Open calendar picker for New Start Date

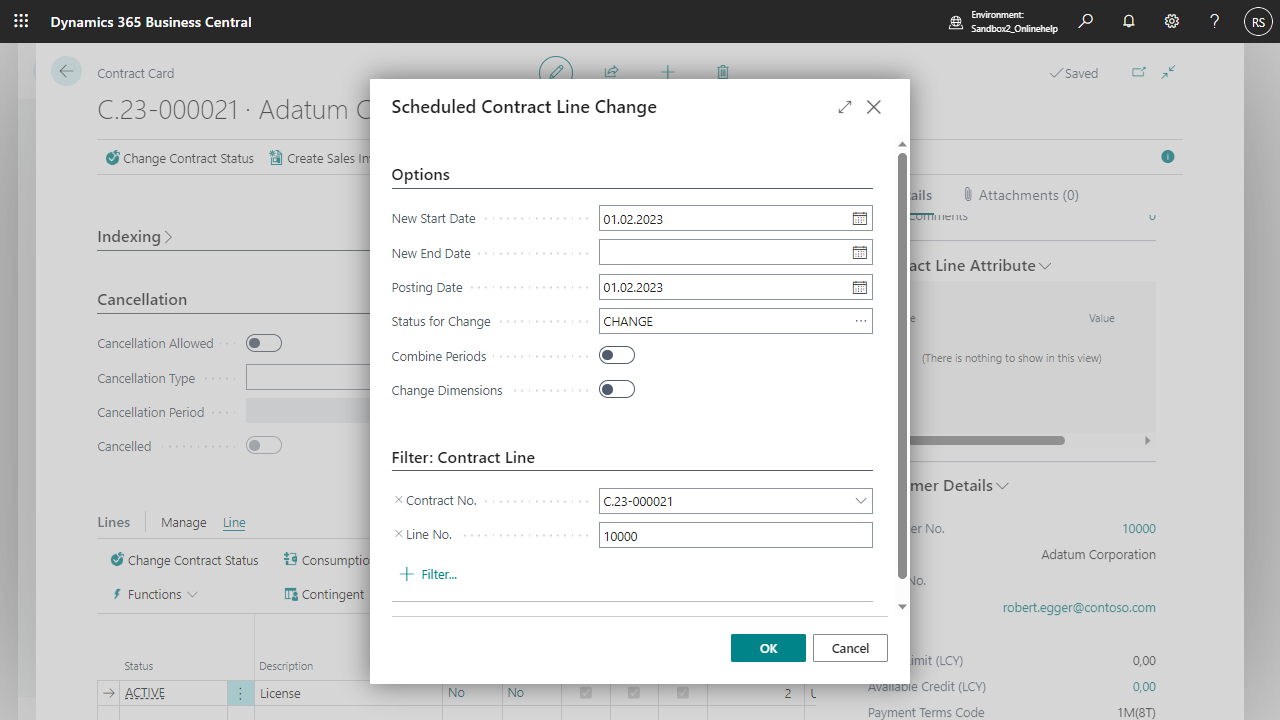click(x=859, y=219)
